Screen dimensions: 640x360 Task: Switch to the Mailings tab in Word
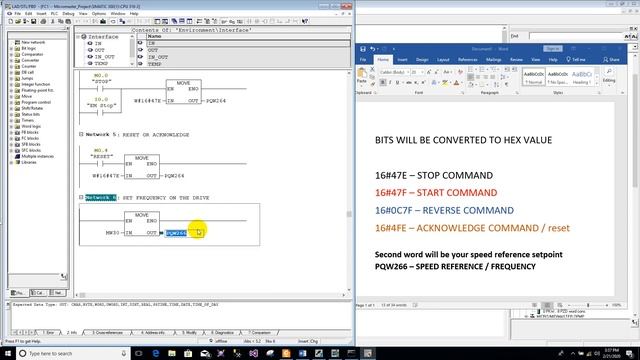pos(493,60)
